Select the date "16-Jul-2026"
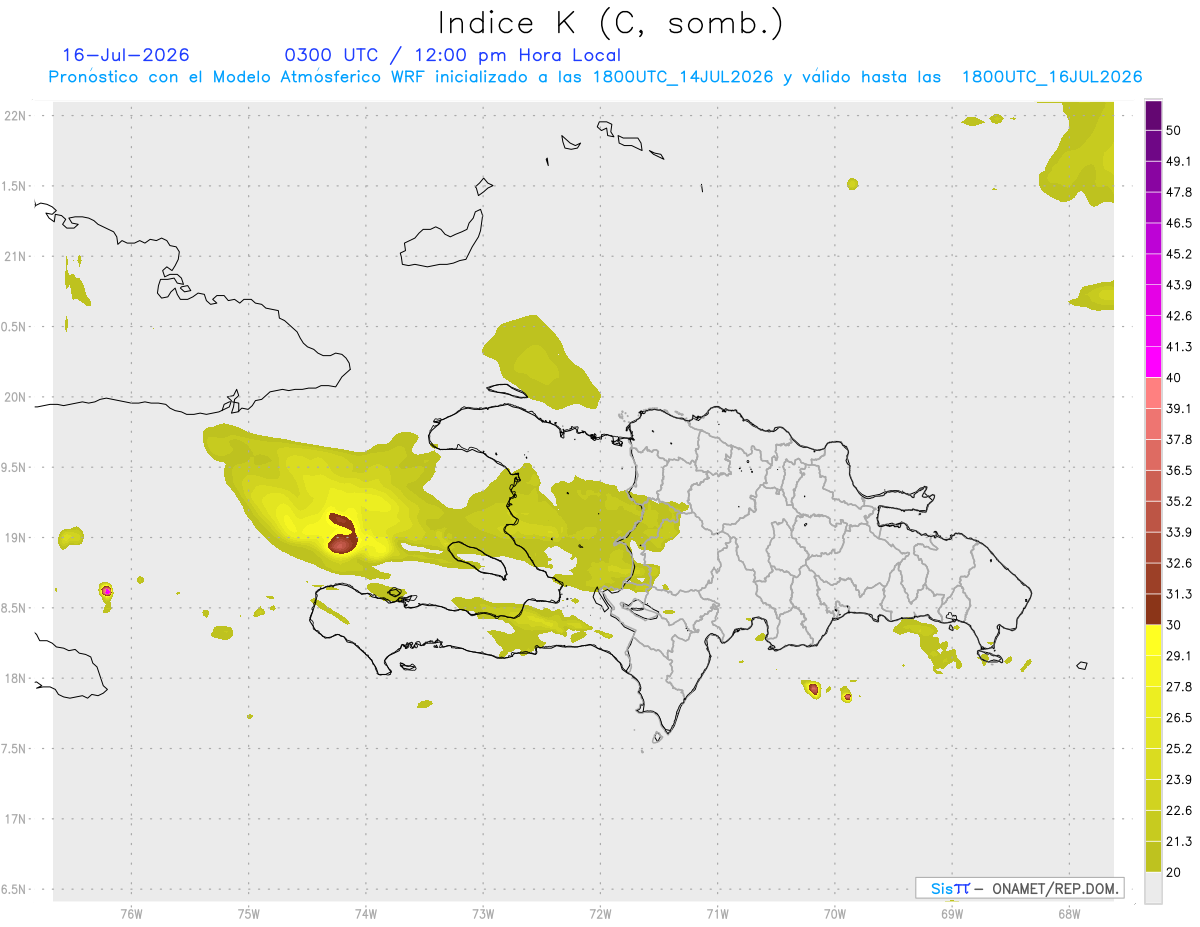Viewport: 1200px width, 927px height. click(x=126, y=55)
